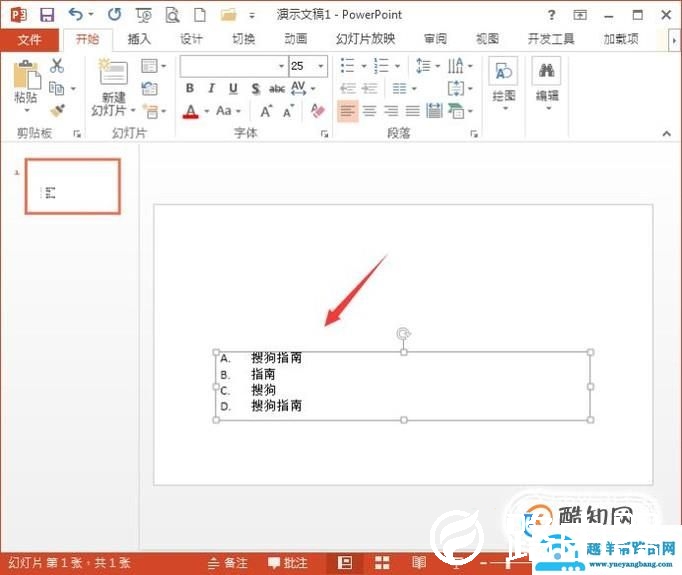Viewport: 682px width, 575px height.
Task: Clear all formatting eraser icon
Action: coord(318,111)
